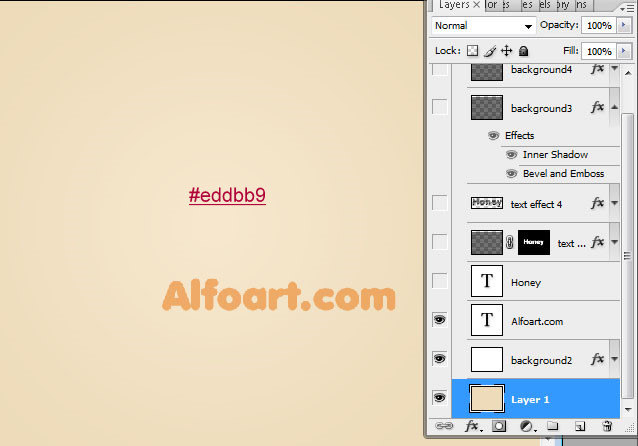Open the Opacity slider arrow
Viewport: 638px width, 446px height.
click(x=624, y=25)
